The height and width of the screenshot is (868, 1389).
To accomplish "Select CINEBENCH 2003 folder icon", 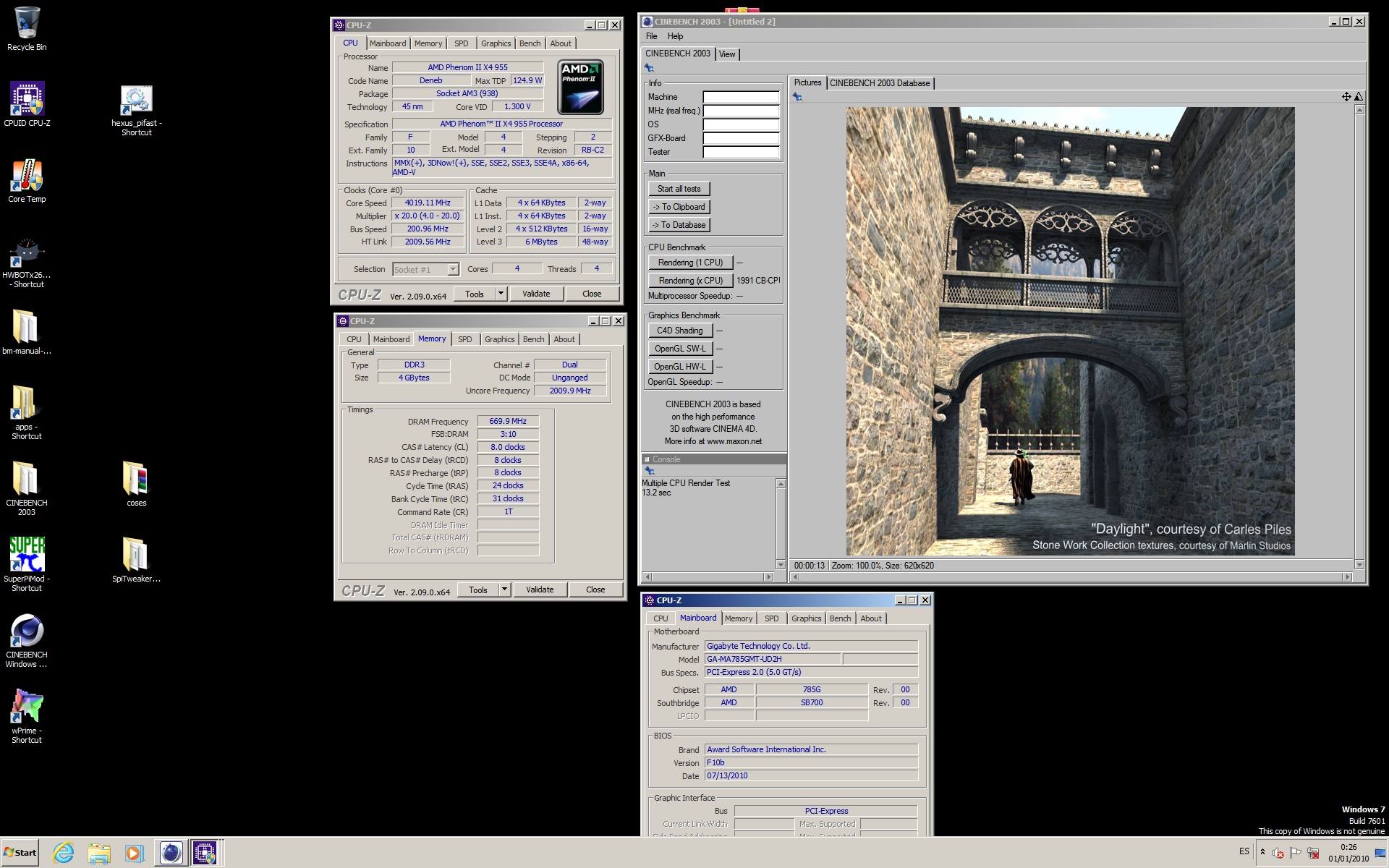I will click(x=27, y=488).
